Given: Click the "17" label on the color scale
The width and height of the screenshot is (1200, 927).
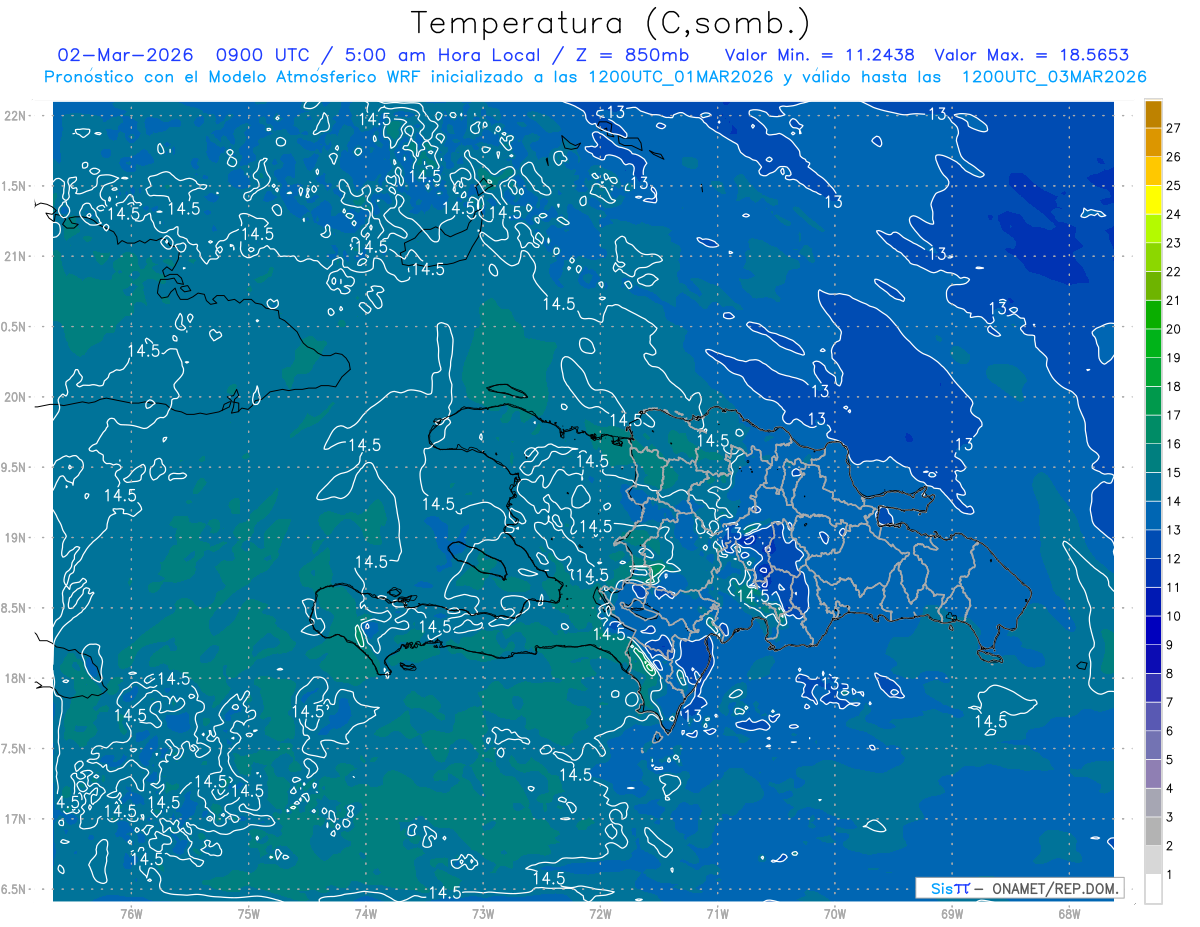Looking at the screenshot, I should click(x=1173, y=415).
